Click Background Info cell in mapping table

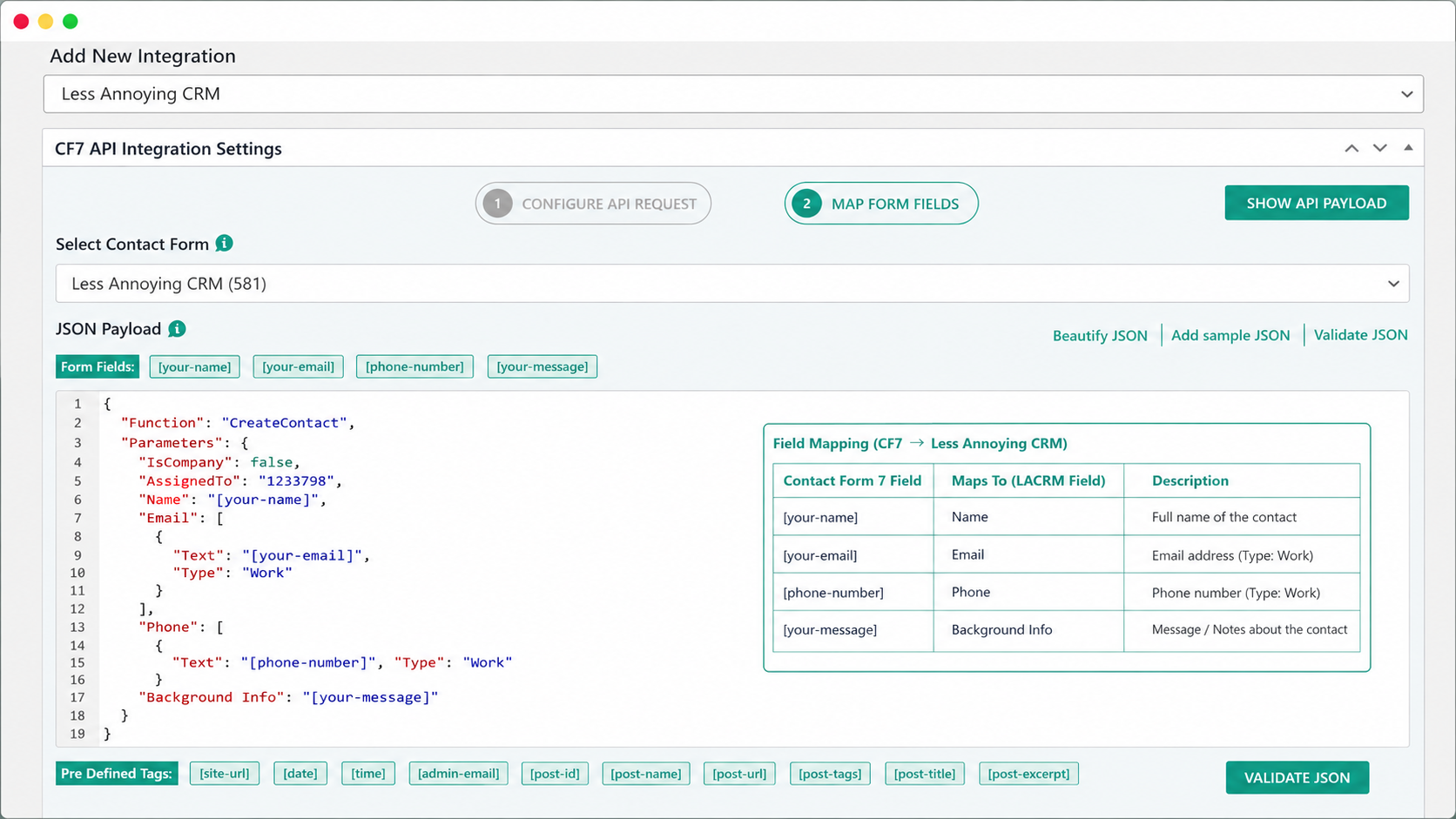coord(1028,630)
